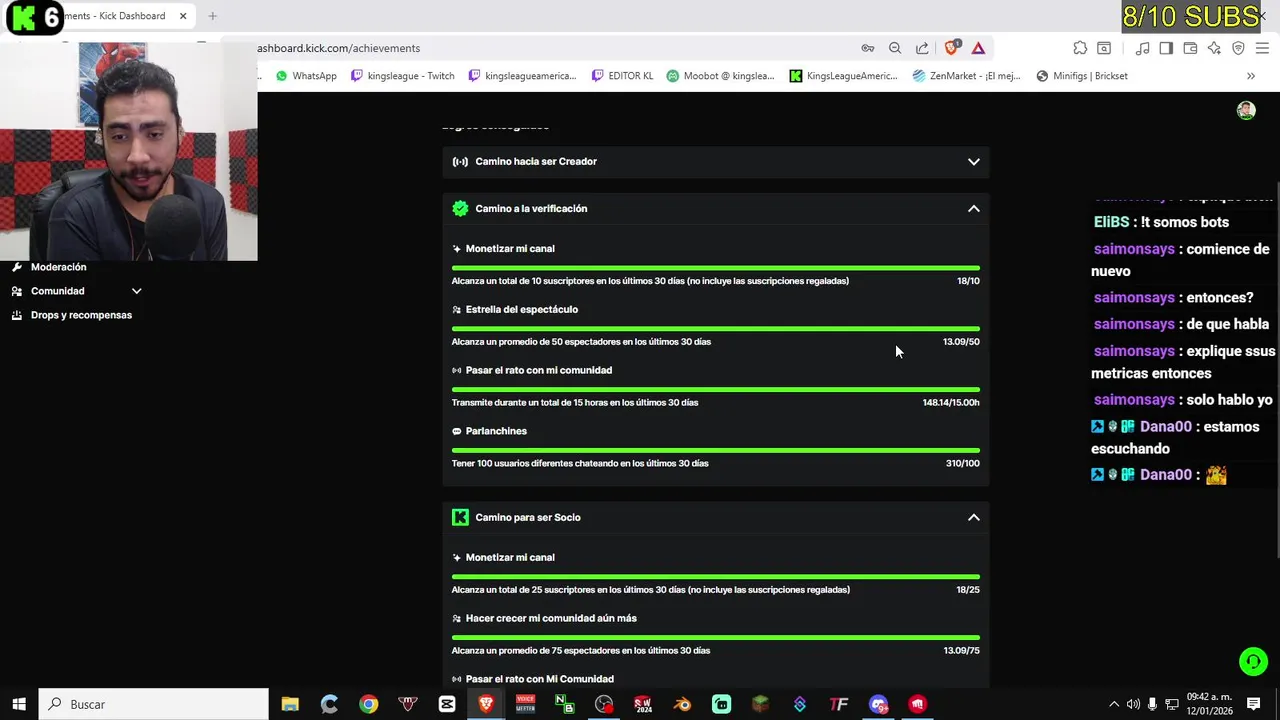Click the Leo AI sparkle icon
The width and height of the screenshot is (1280, 720).
click(x=1214, y=48)
